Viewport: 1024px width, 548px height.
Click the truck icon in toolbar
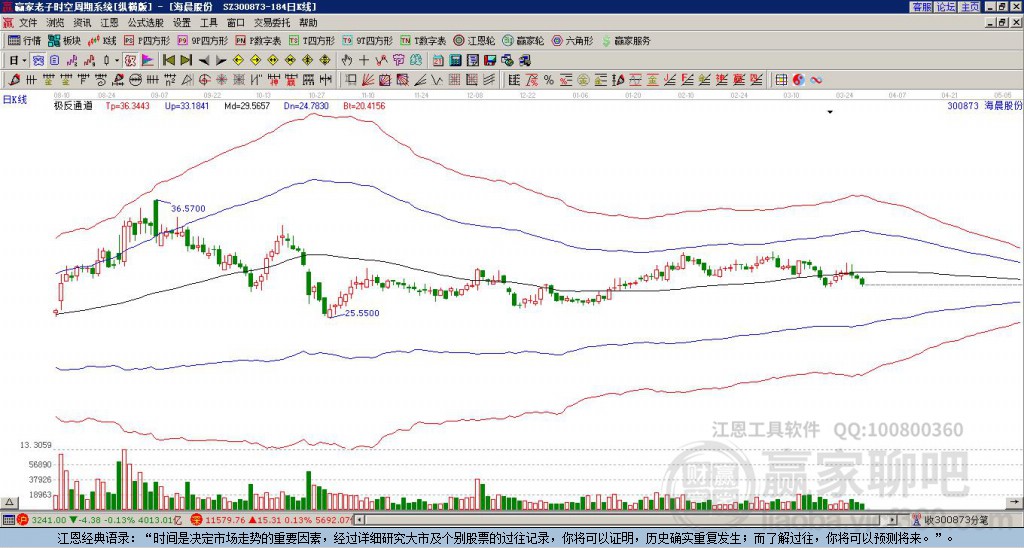[525, 61]
